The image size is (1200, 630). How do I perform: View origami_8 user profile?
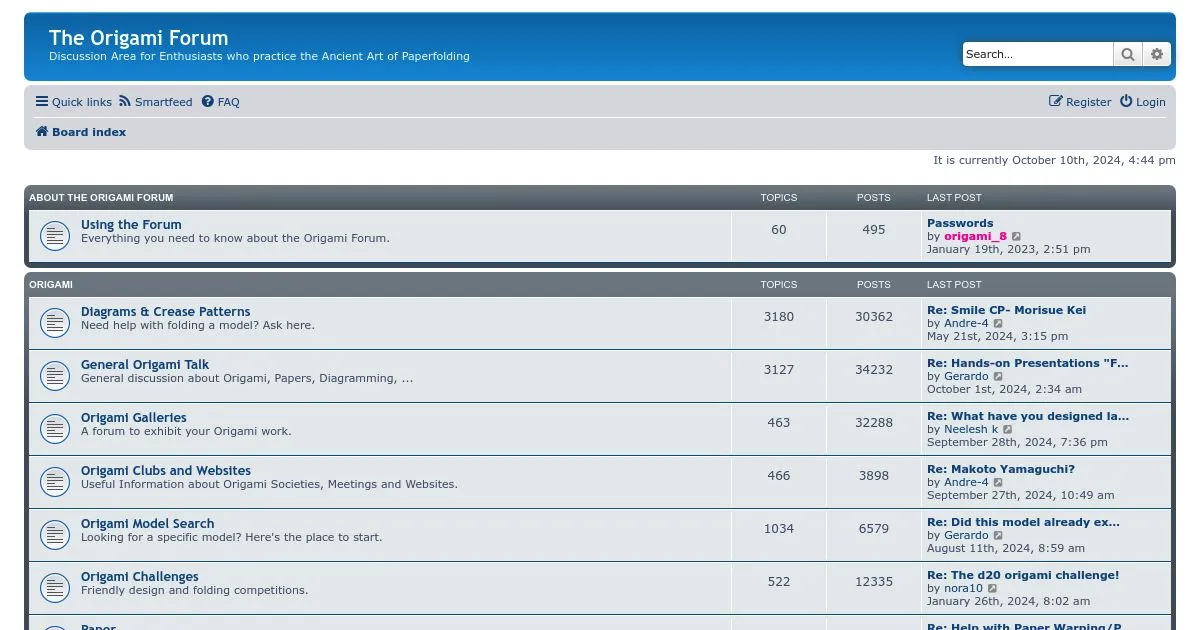point(975,237)
